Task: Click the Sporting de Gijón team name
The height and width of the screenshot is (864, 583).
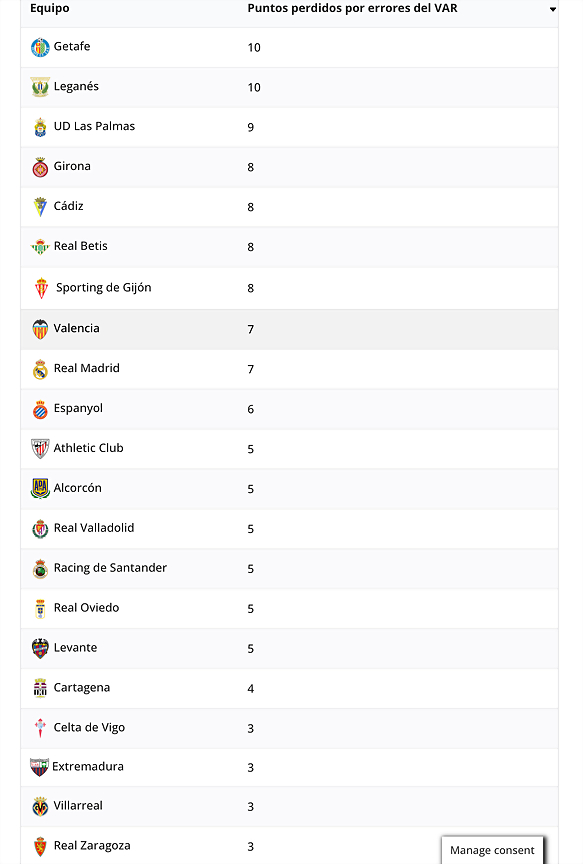Action: pos(104,288)
